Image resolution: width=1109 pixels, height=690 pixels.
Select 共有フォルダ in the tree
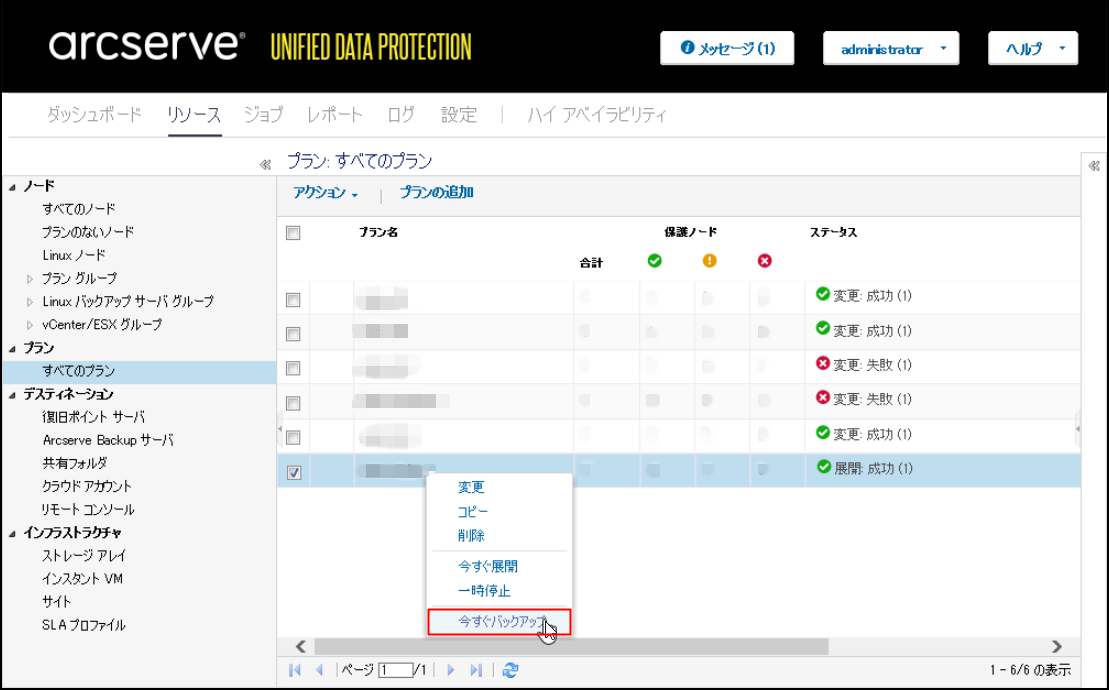click(75, 463)
